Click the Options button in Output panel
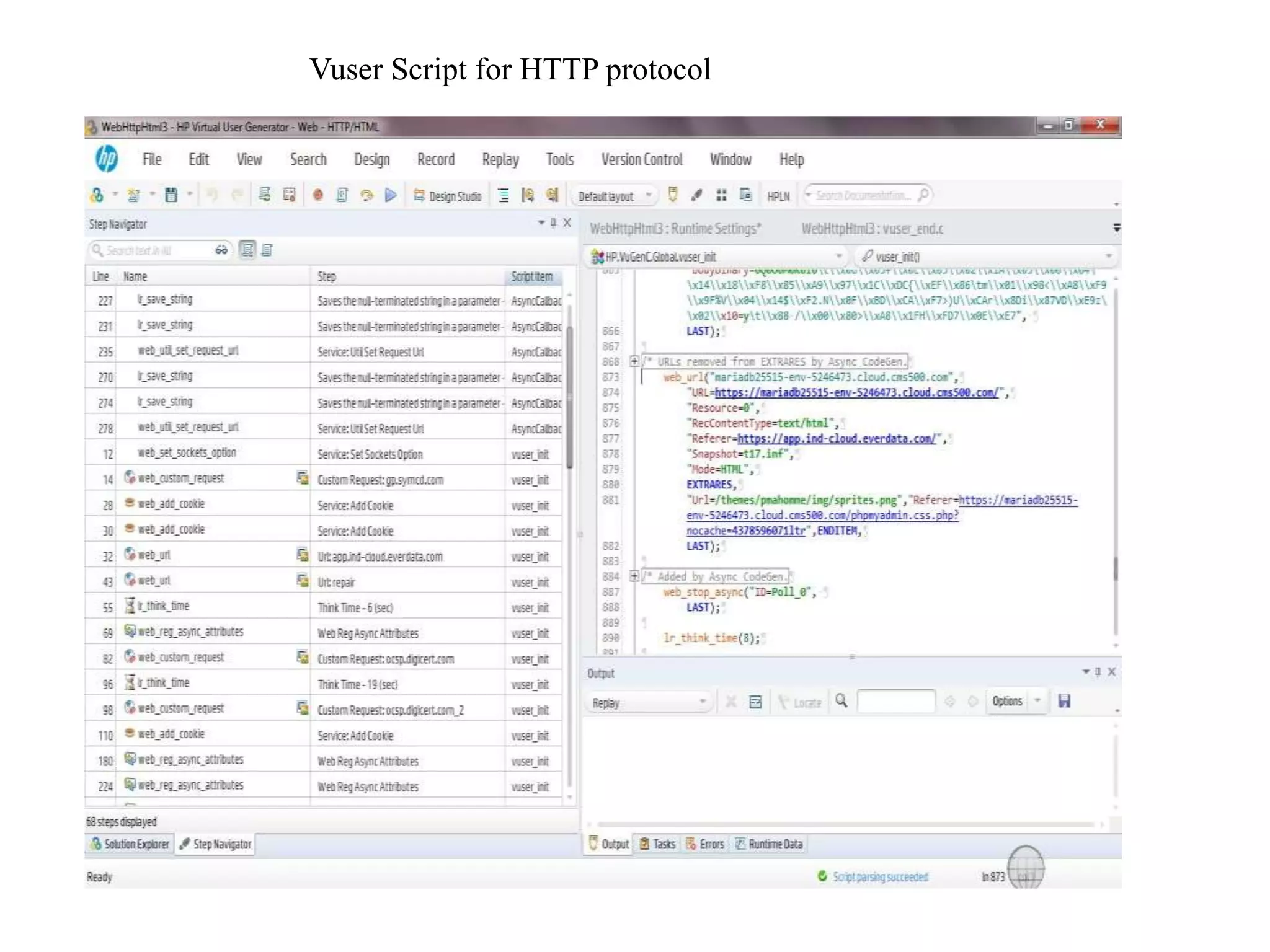Screen dimensions: 1270x952 (x=1007, y=702)
